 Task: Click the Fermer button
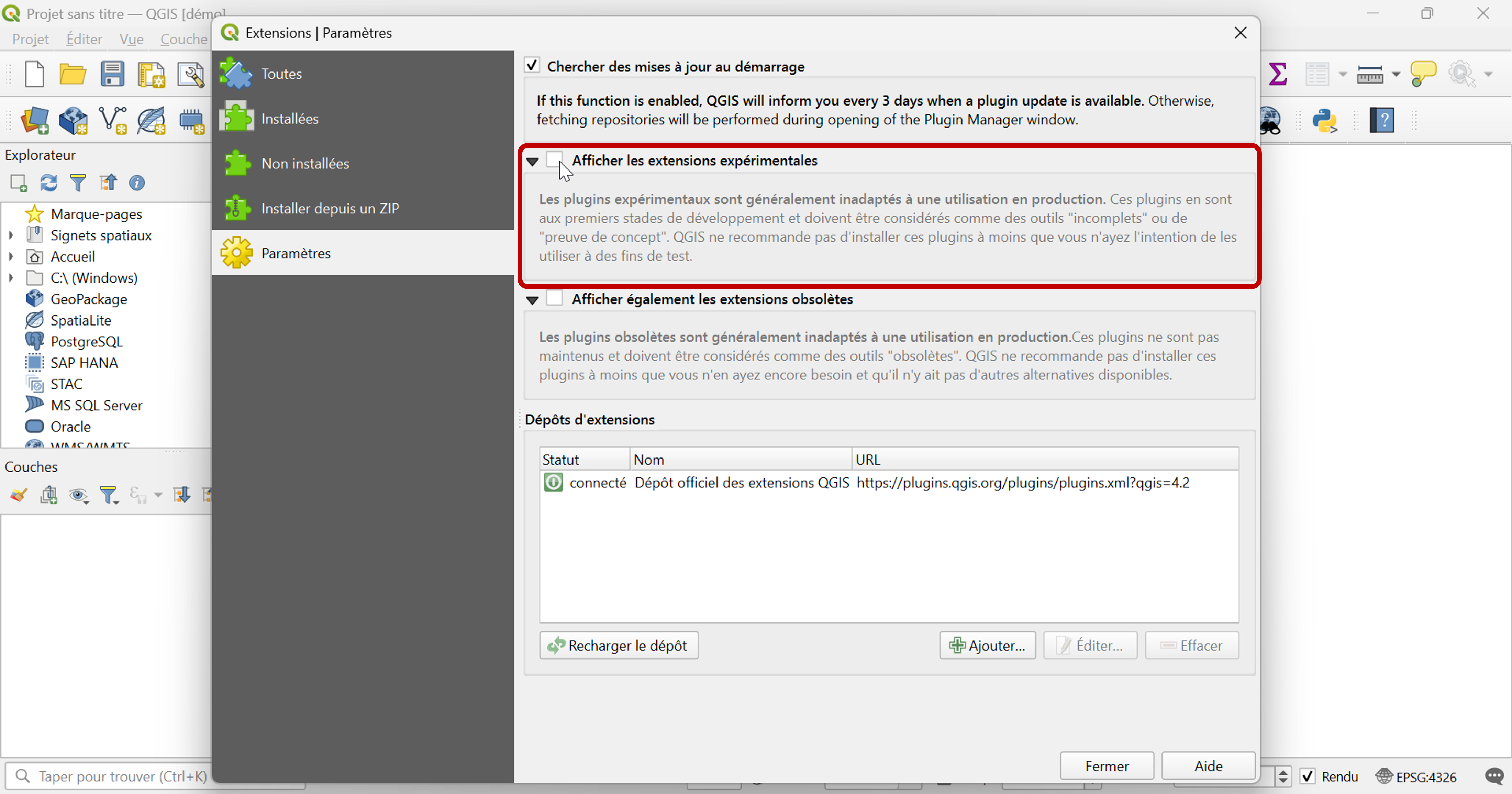pyautogui.click(x=1107, y=766)
